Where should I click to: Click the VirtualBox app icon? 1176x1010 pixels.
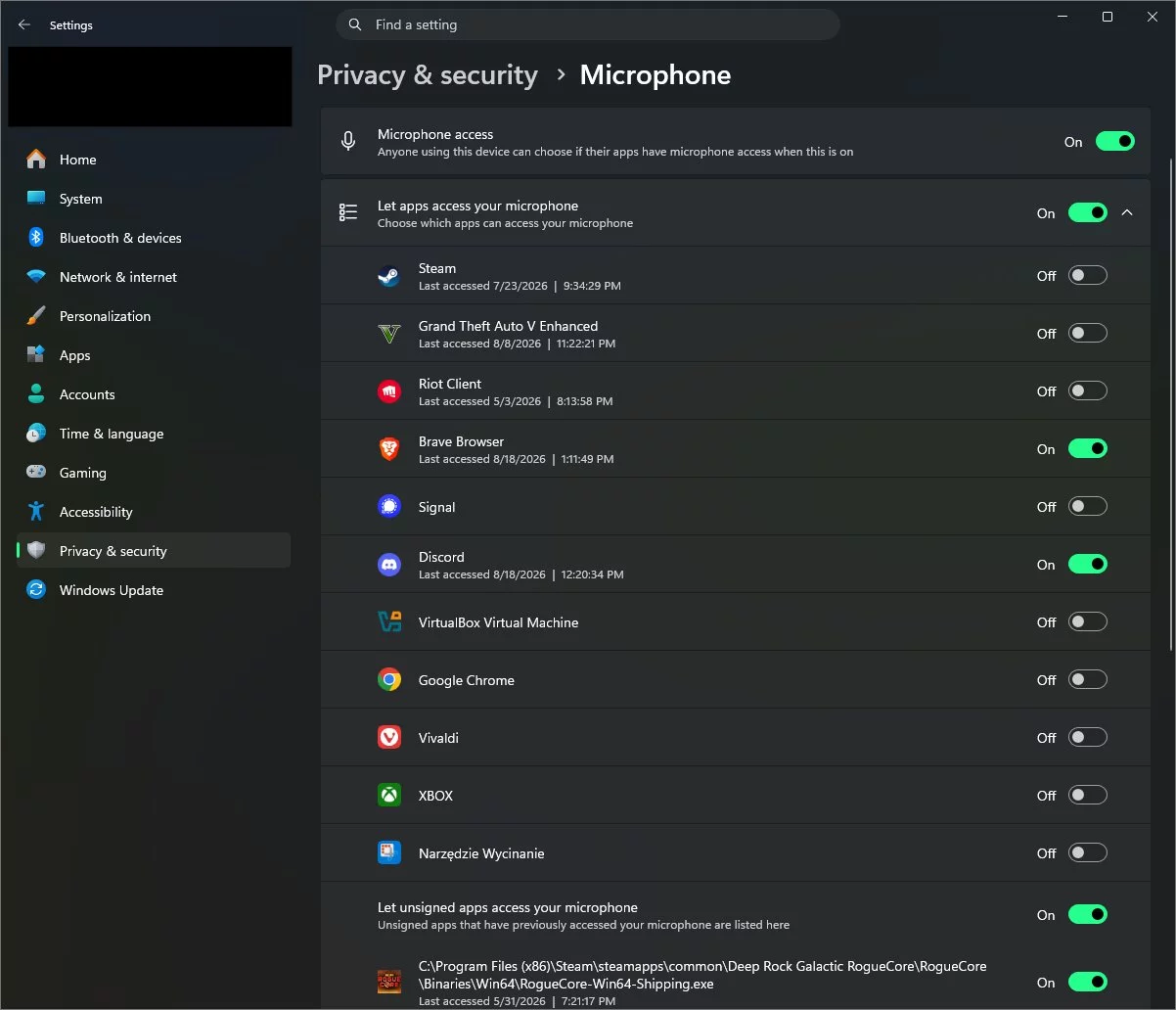389,622
